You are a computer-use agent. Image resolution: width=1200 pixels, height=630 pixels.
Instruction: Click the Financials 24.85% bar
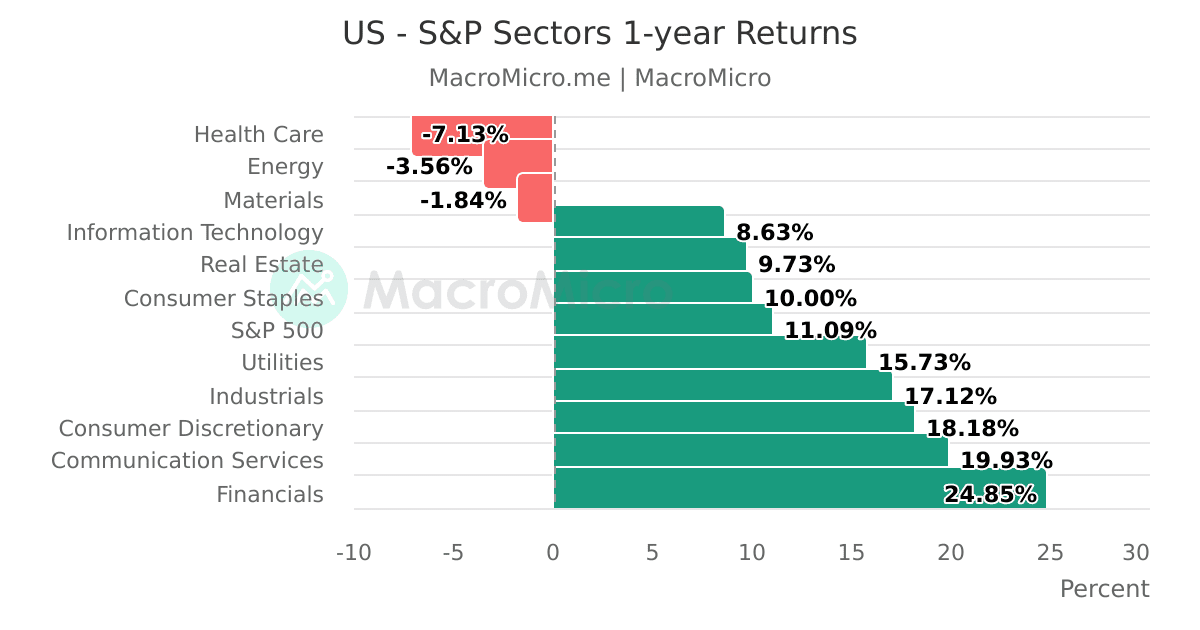tap(750, 488)
